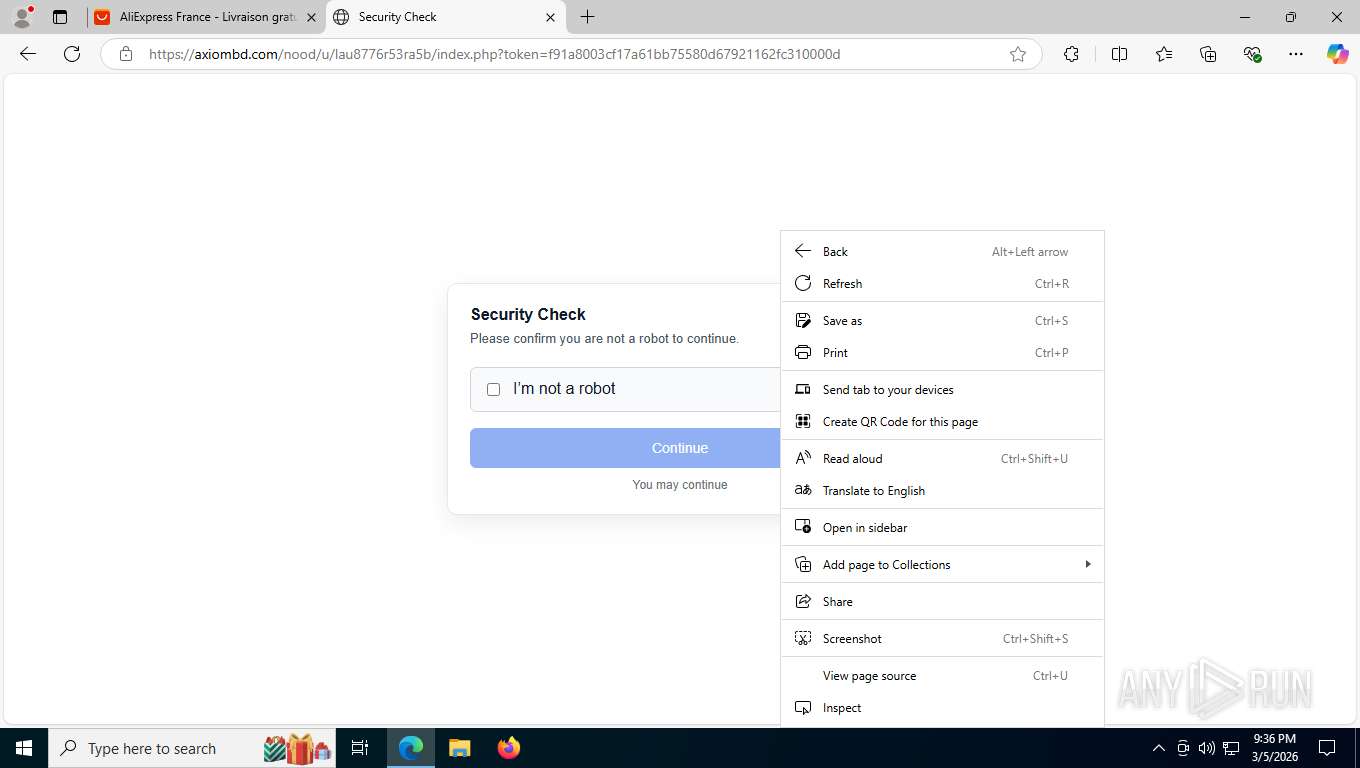Open the Favorites list icon
Viewport: 1360px width, 768px height.
[1164, 54]
